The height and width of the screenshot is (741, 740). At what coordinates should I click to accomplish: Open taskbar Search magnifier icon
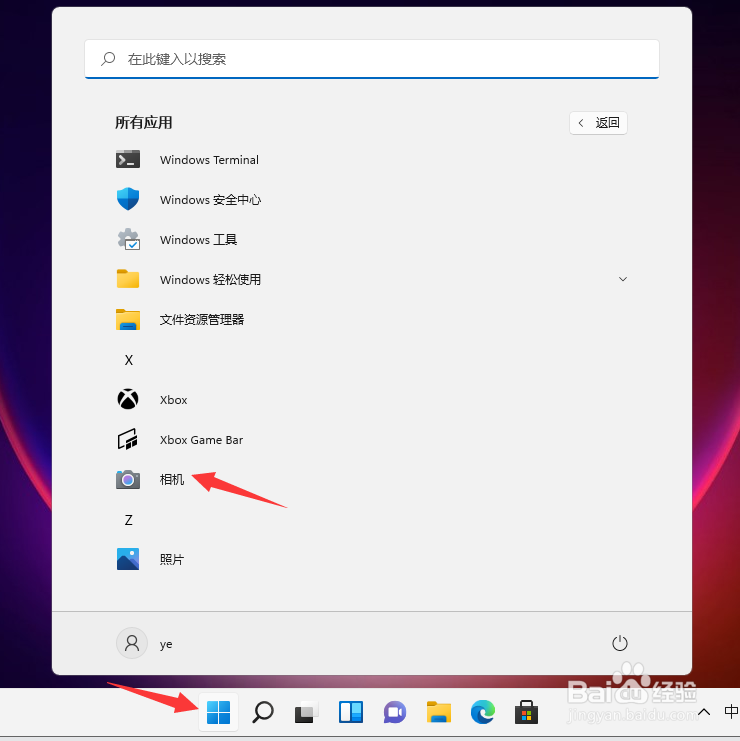263,712
